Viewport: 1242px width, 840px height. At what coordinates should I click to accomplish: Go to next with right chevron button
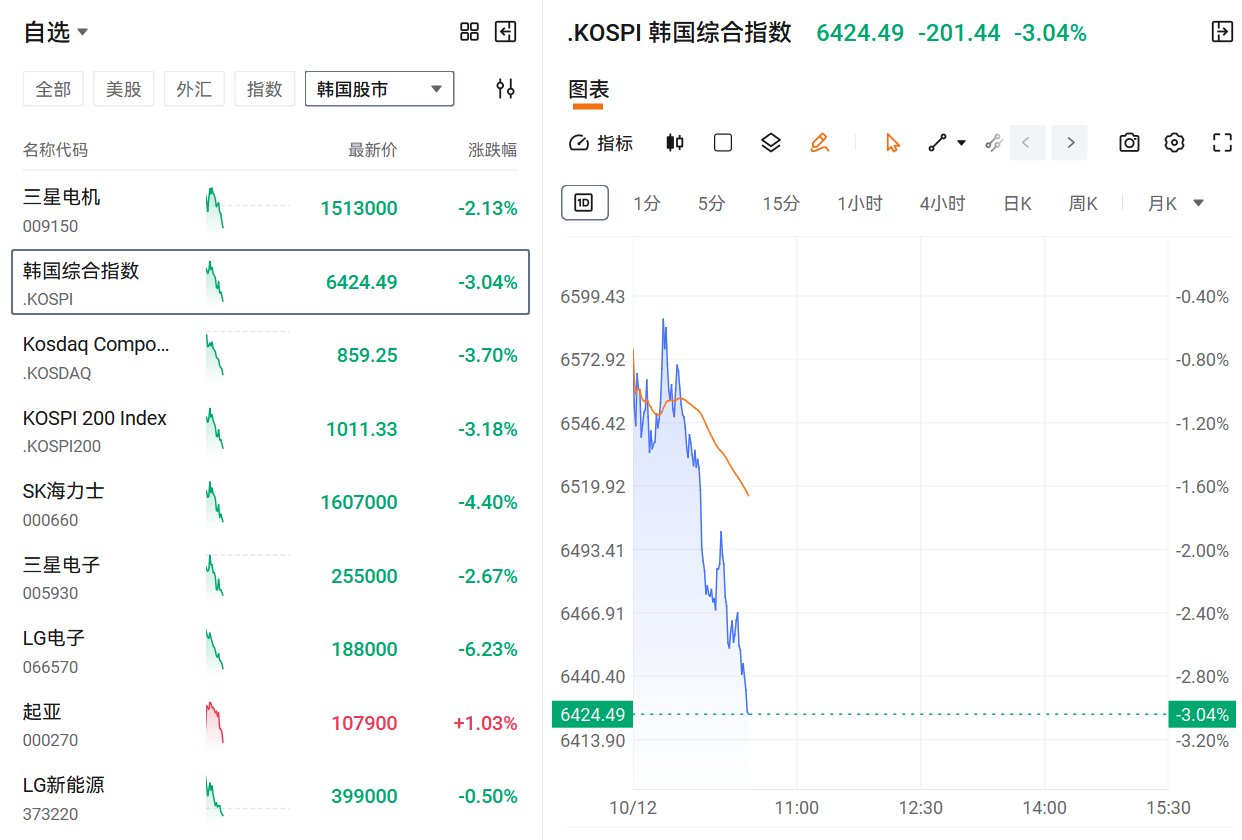tap(1070, 143)
